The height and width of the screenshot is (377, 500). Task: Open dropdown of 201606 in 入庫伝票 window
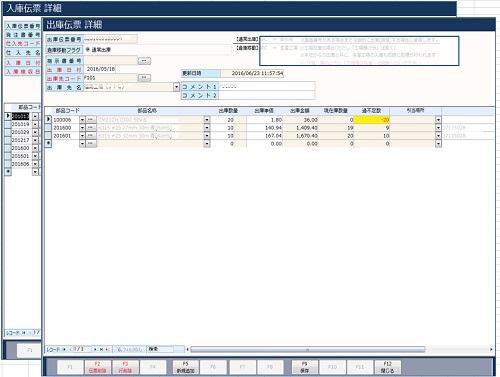click(x=35, y=164)
